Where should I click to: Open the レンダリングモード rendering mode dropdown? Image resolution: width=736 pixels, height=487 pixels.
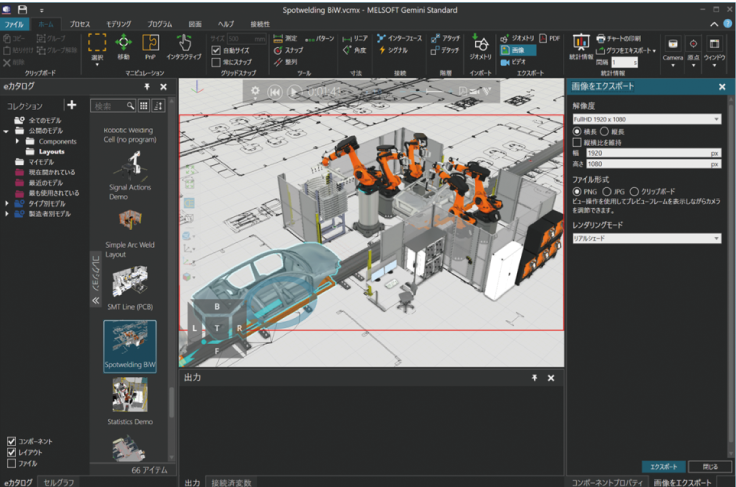click(x=645, y=238)
